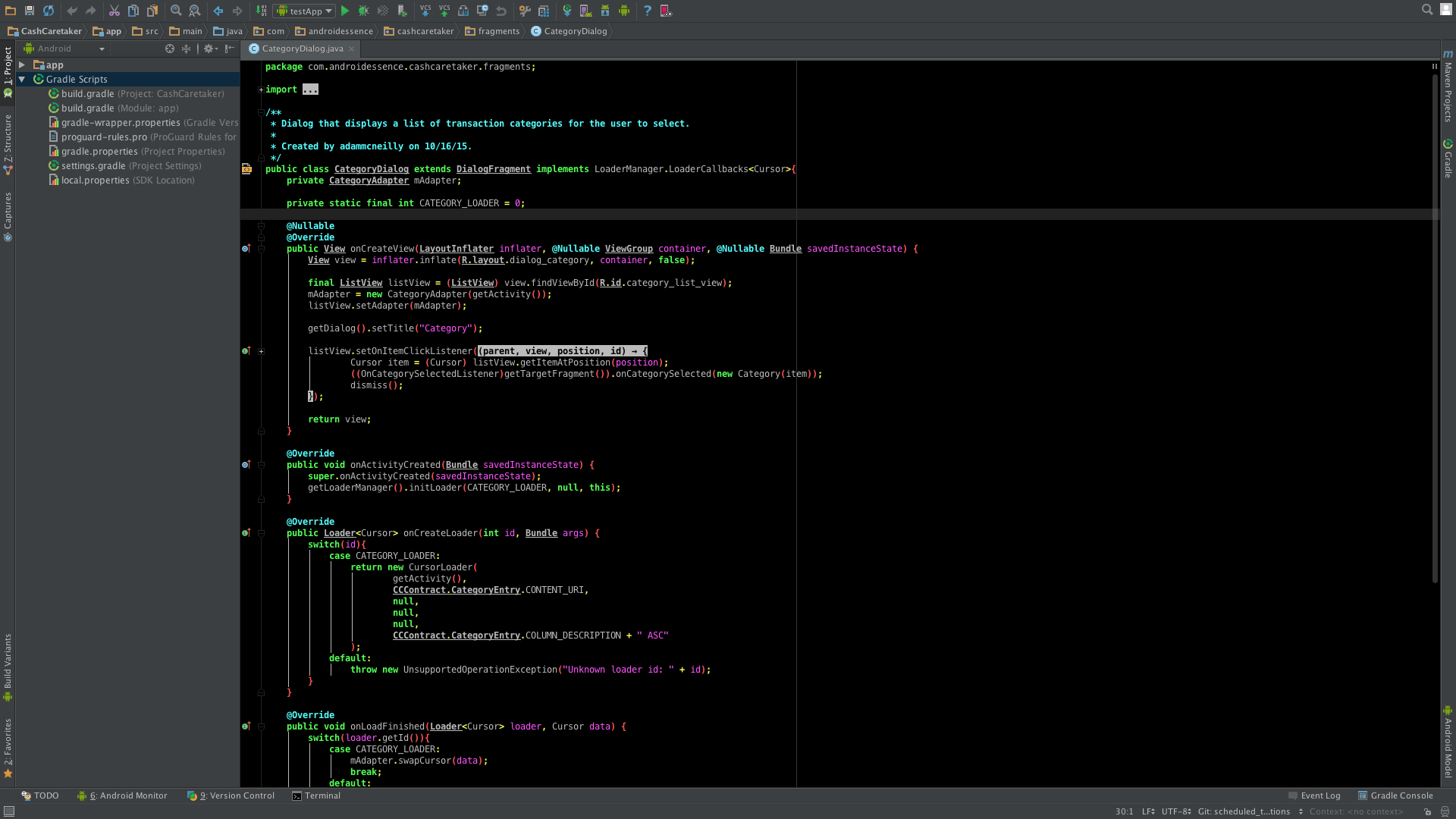1456x819 pixels.
Task: Toggle tool window buttons bottom-left icon
Action: pyautogui.click(x=9, y=811)
